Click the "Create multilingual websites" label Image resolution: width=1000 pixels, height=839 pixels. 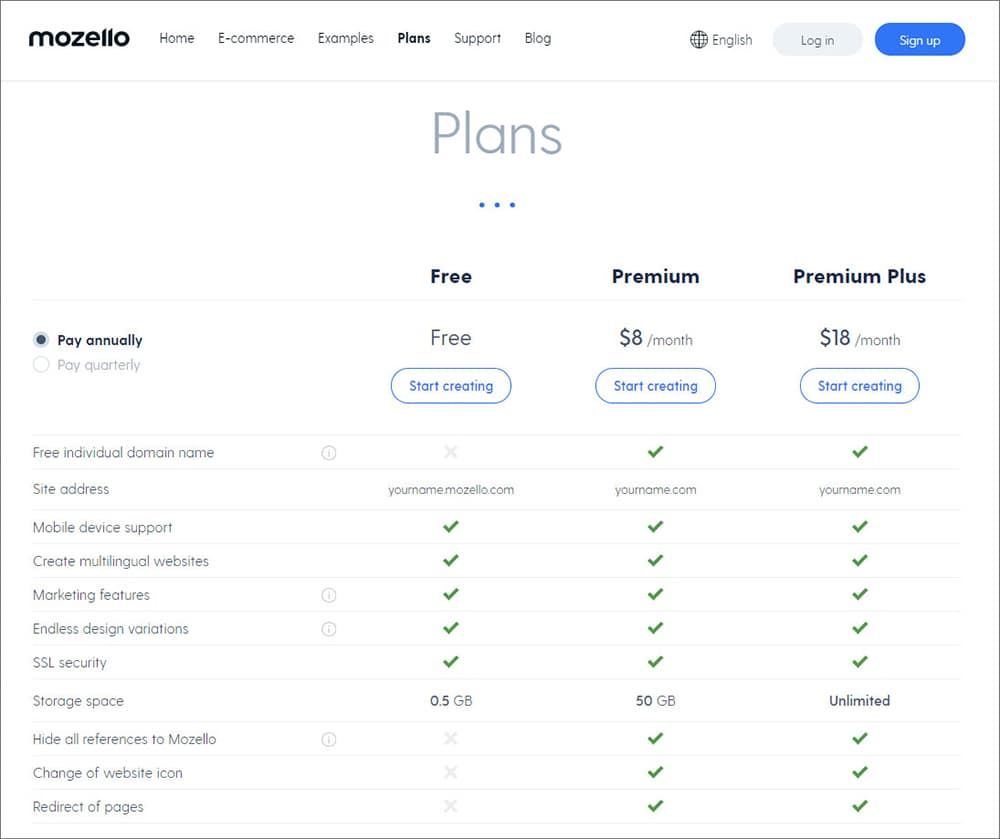click(121, 561)
